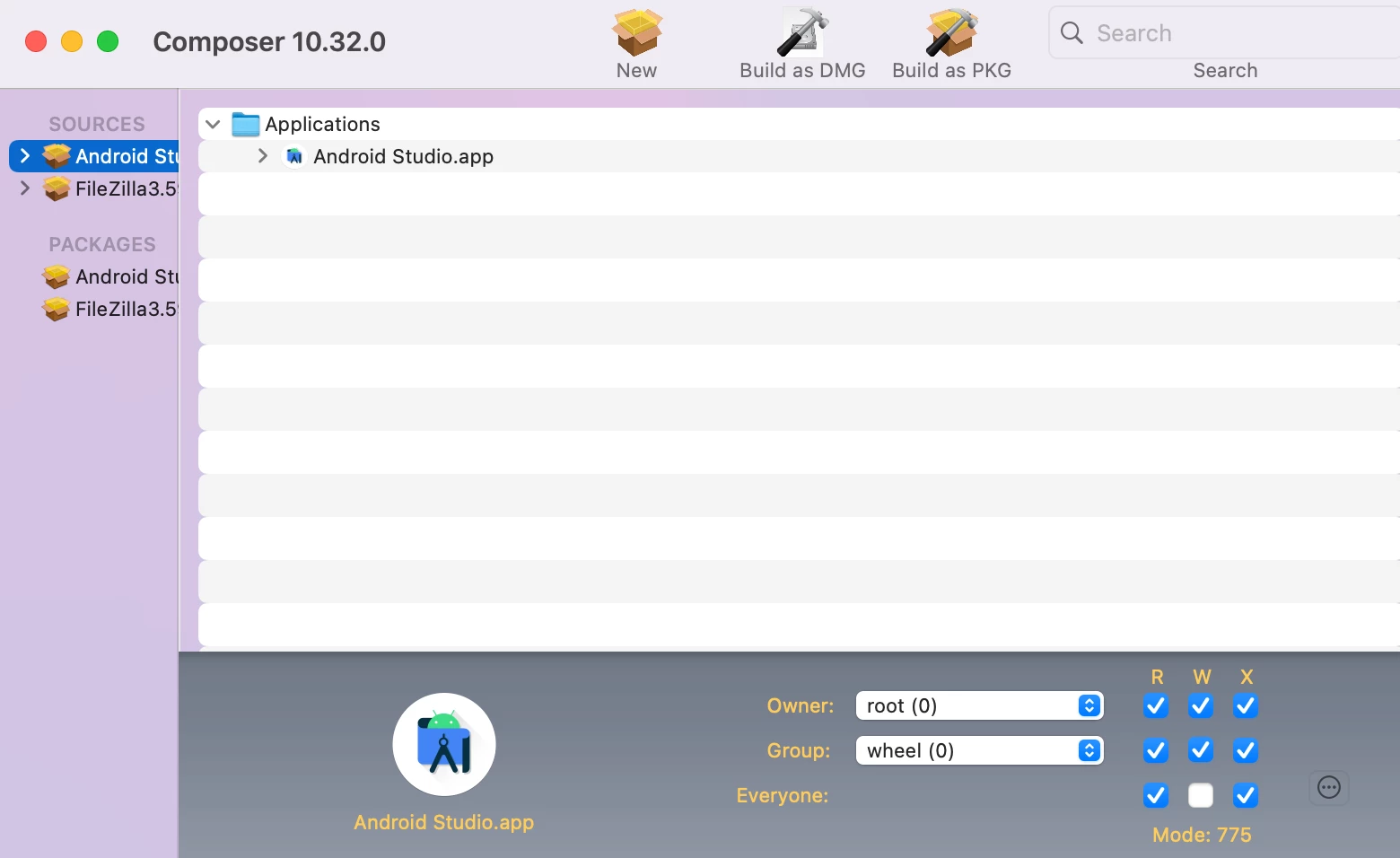Toggle Everyone read permission checkbox

[x=1156, y=795]
